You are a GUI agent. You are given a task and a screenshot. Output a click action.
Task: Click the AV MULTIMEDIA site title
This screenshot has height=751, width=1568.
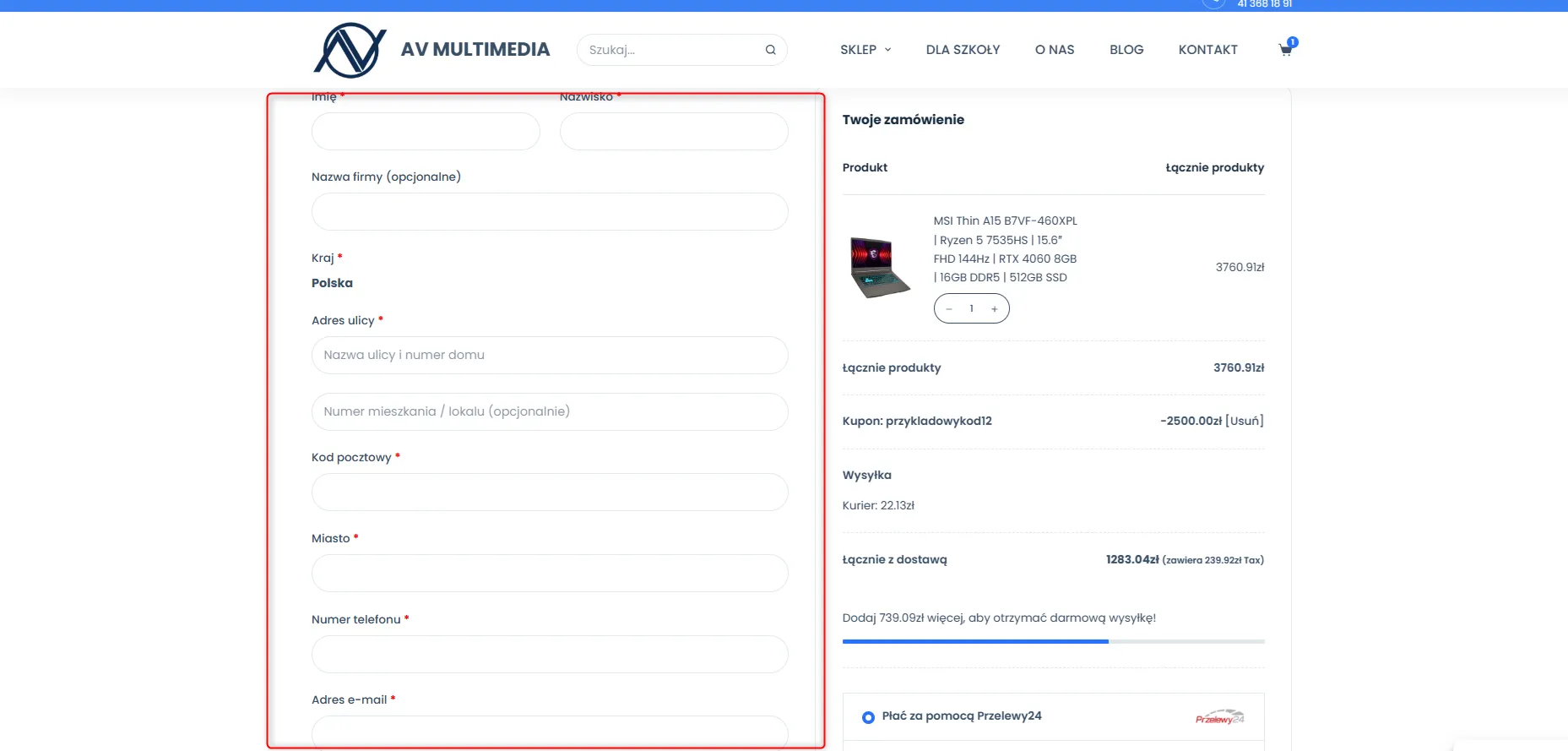click(x=475, y=50)
